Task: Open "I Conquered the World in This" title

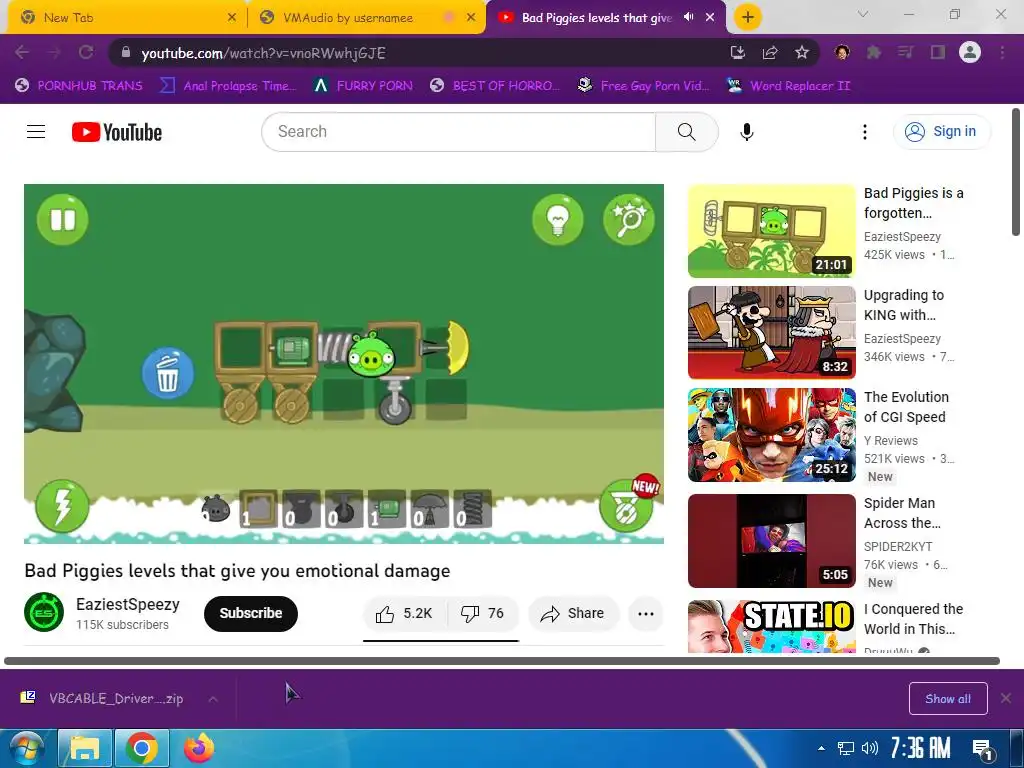Action: pos(914,618)
